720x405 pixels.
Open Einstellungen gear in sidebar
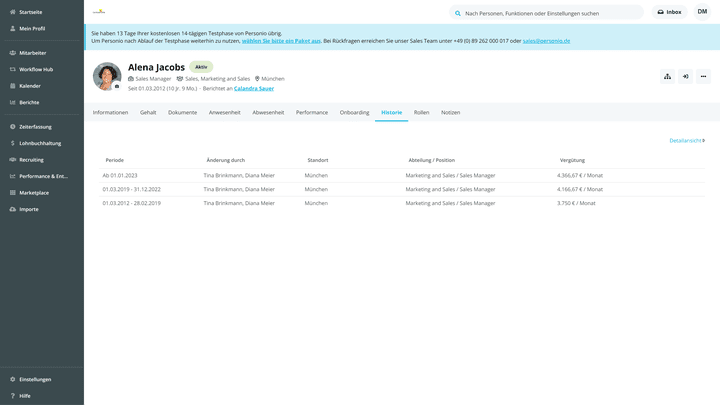(x=11, y=379)
